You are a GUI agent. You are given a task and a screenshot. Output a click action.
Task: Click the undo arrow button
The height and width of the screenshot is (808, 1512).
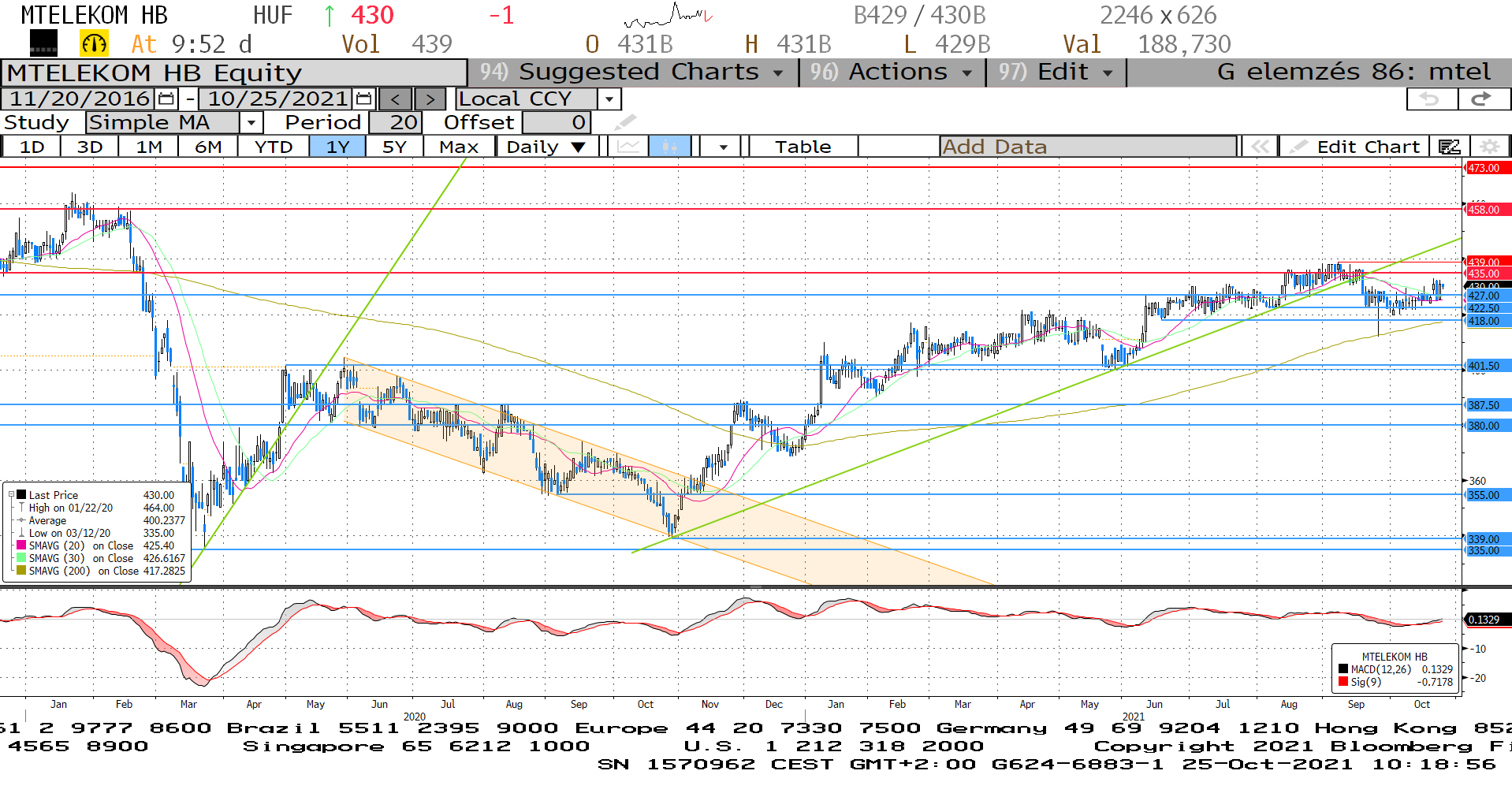pos(1432,99)
